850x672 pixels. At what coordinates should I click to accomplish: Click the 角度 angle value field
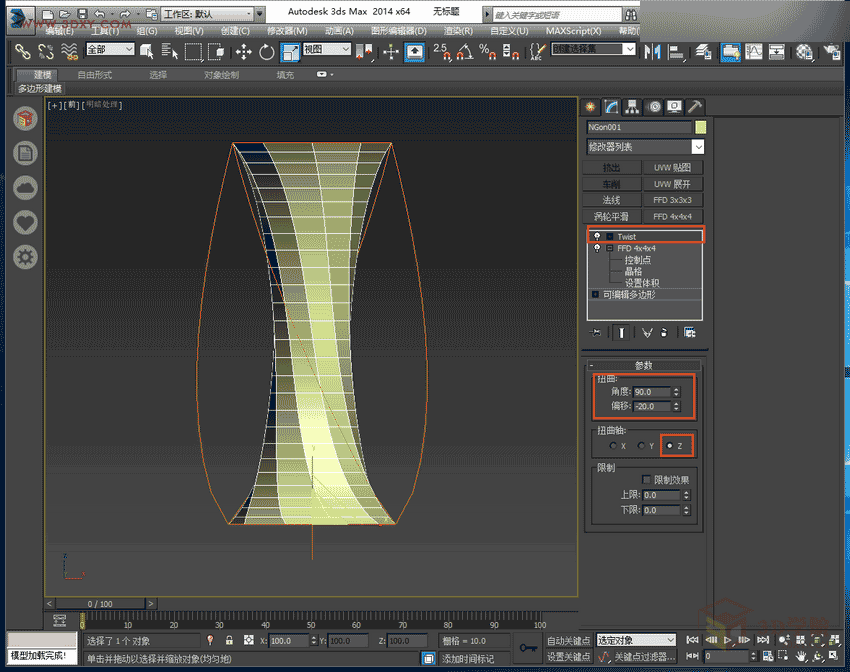point(650,392)
